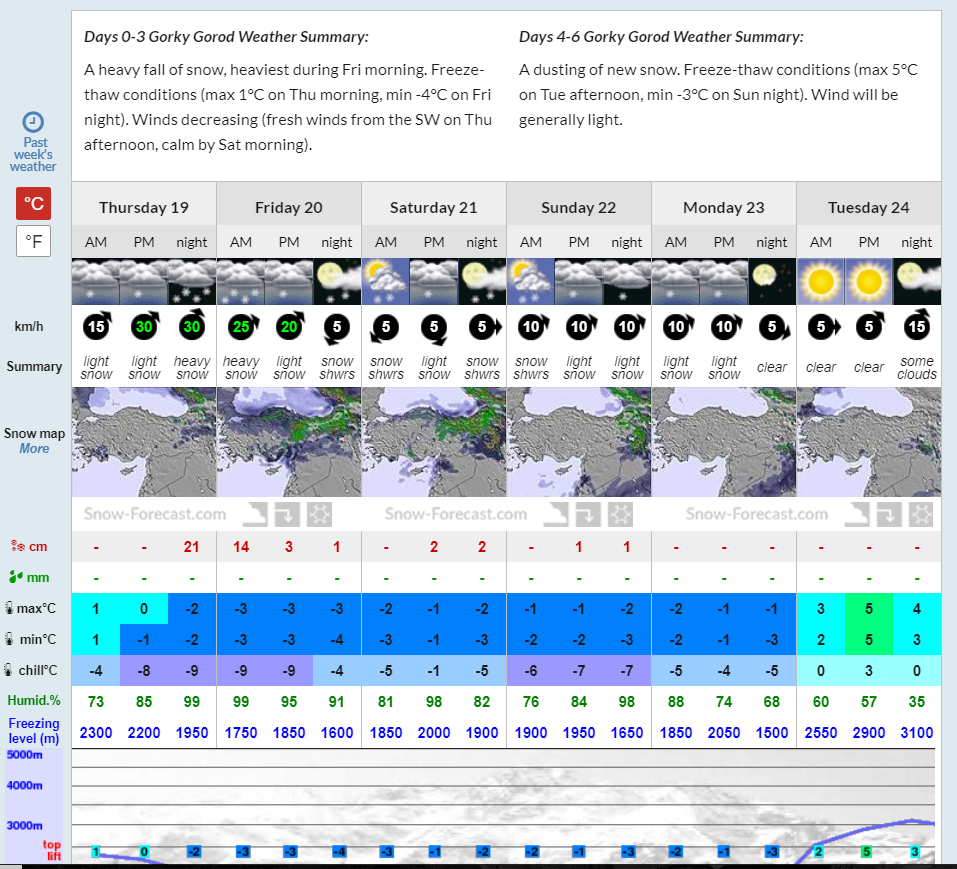Select Thursday night 'heavy snow' summary
957x869 pixels.
192,367
